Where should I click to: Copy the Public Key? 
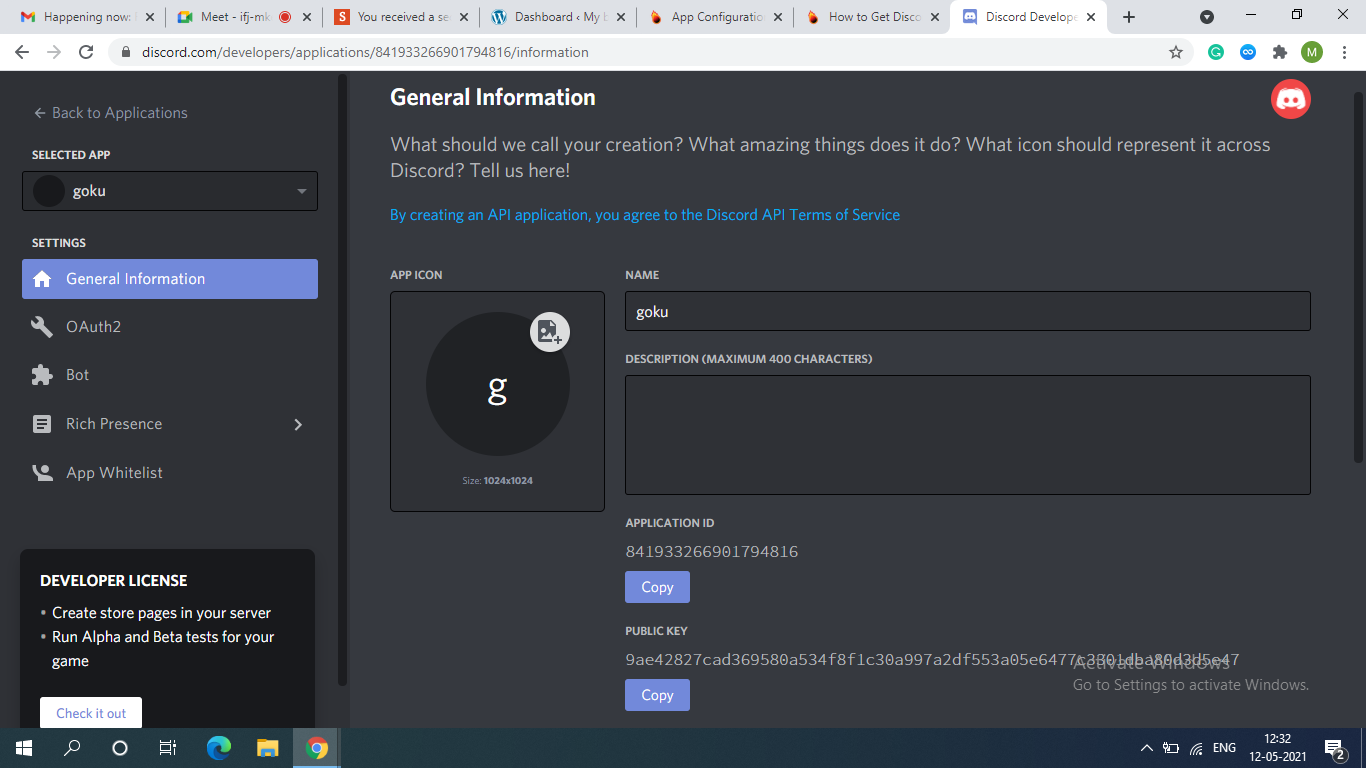(x=657, y=695)
